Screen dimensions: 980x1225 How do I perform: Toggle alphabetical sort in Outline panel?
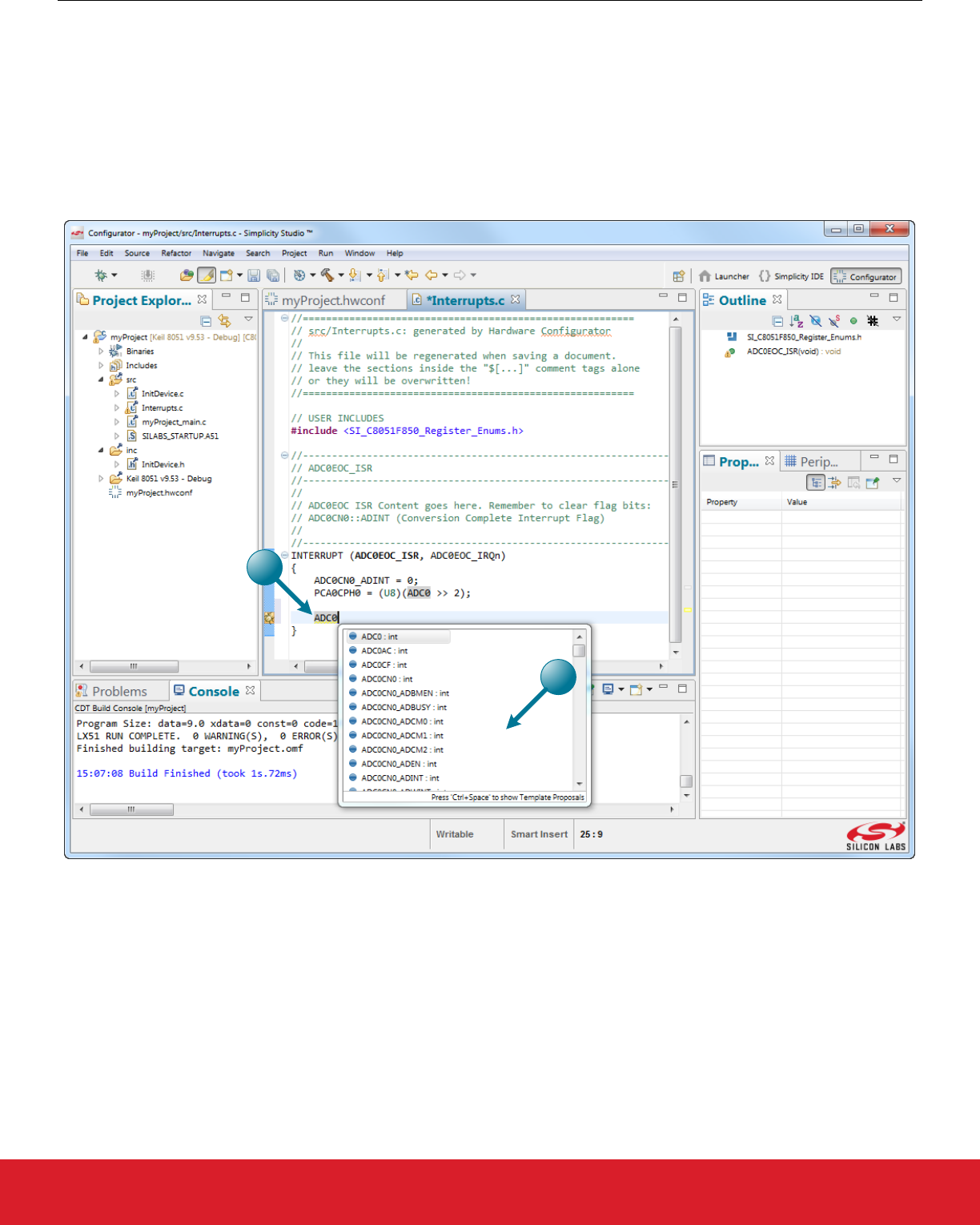pos(797,320)
